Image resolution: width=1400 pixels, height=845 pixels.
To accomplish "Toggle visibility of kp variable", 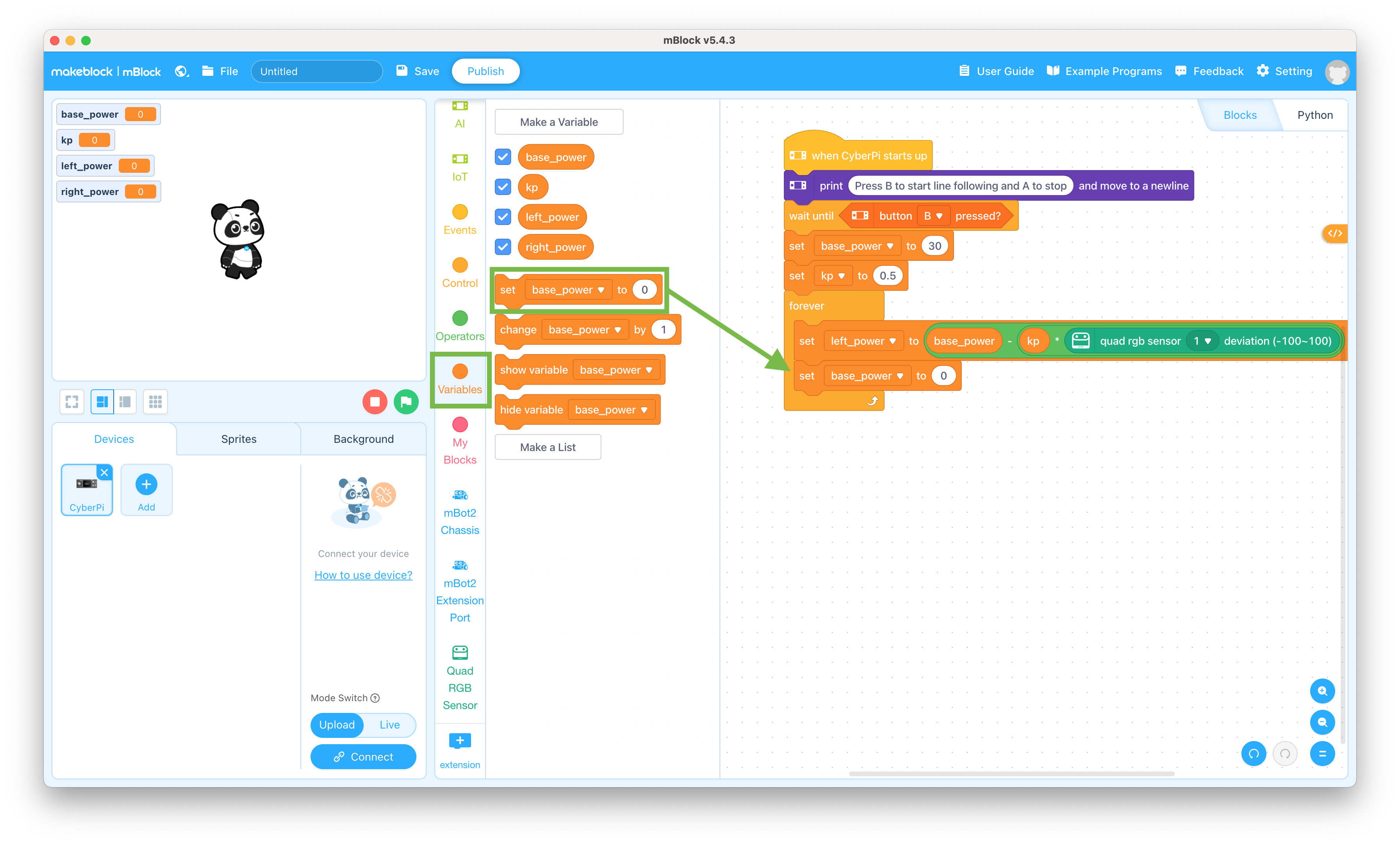I will click(503, 187).
